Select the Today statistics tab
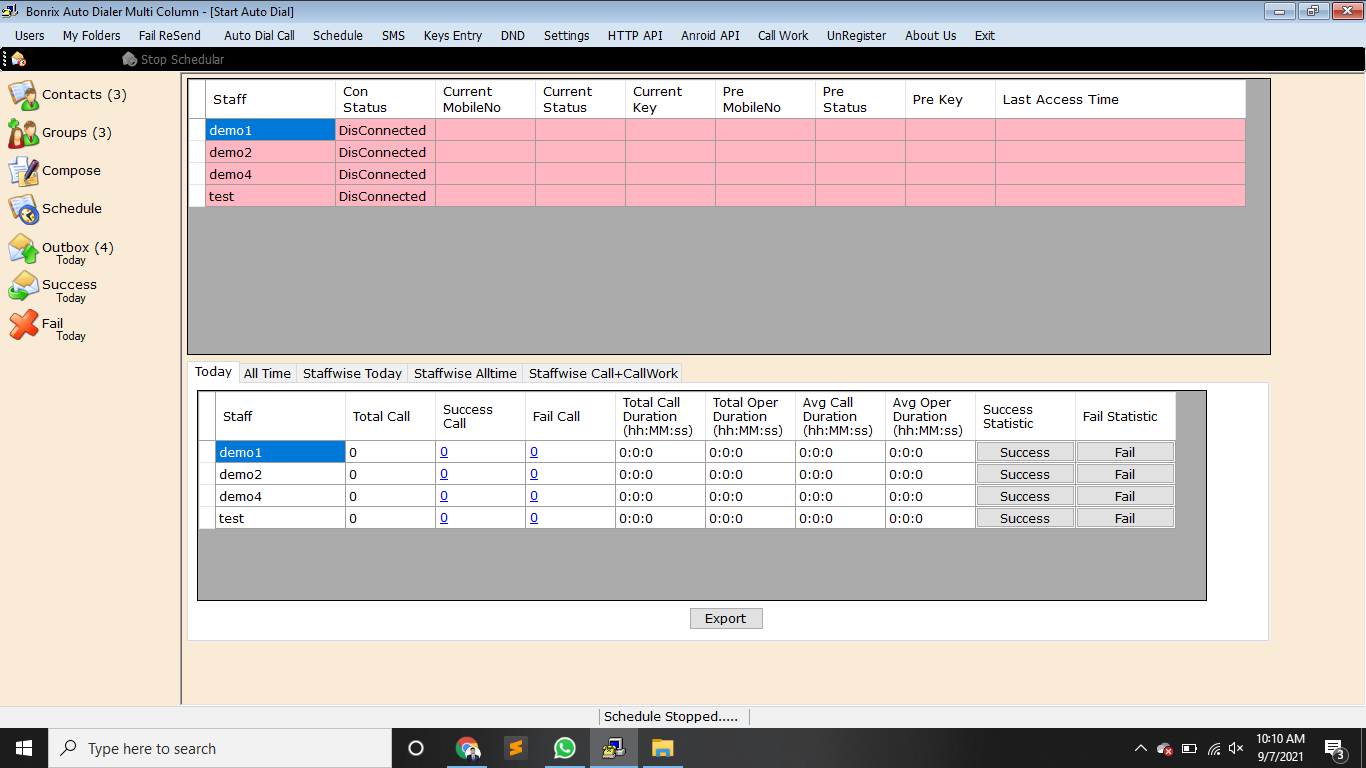 tap(213, 372)
